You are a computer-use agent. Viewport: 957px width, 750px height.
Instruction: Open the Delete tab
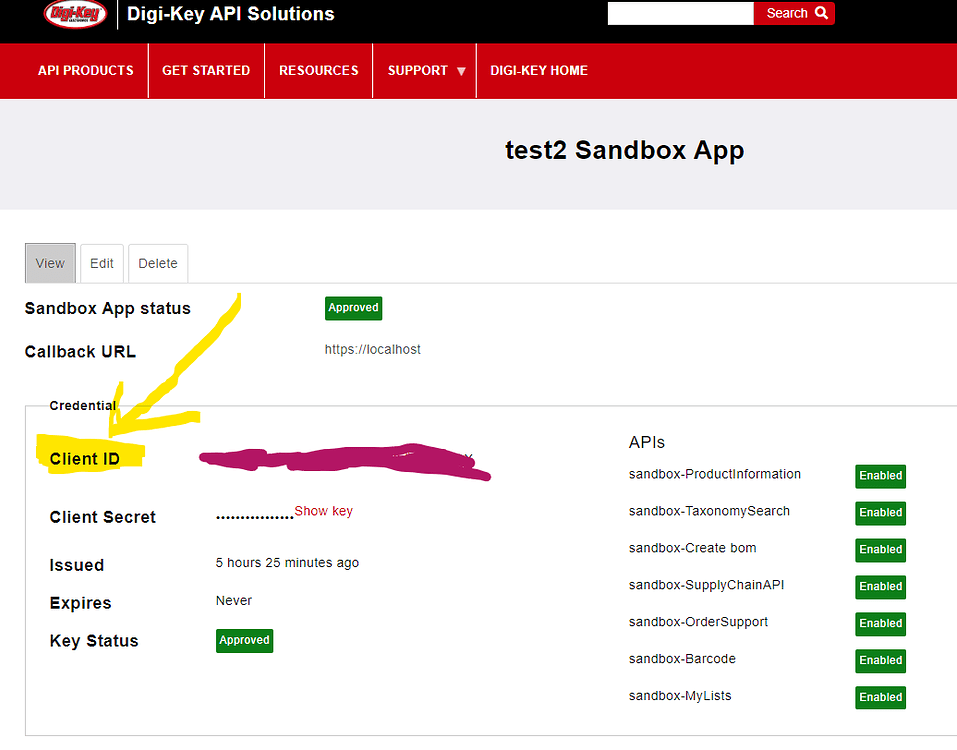(157, 263)
